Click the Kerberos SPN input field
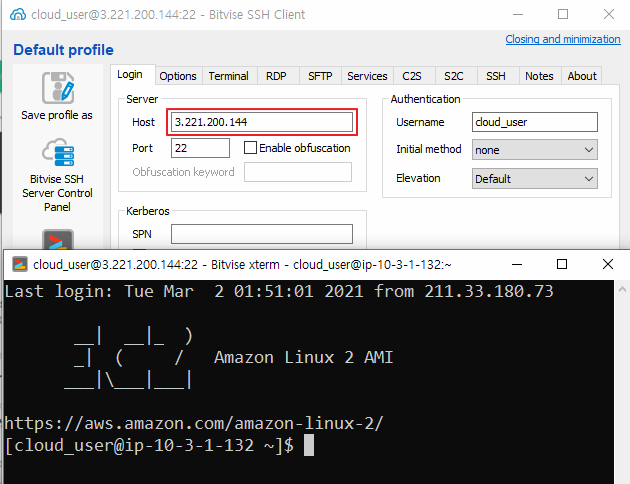 click(262, 234)
